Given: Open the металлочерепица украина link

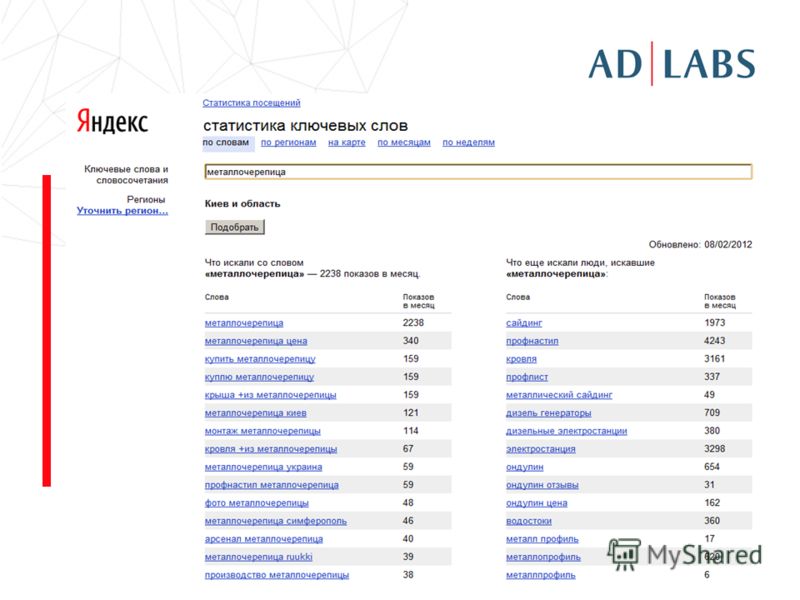Looking at the screenshot, I should click(263, 467).
